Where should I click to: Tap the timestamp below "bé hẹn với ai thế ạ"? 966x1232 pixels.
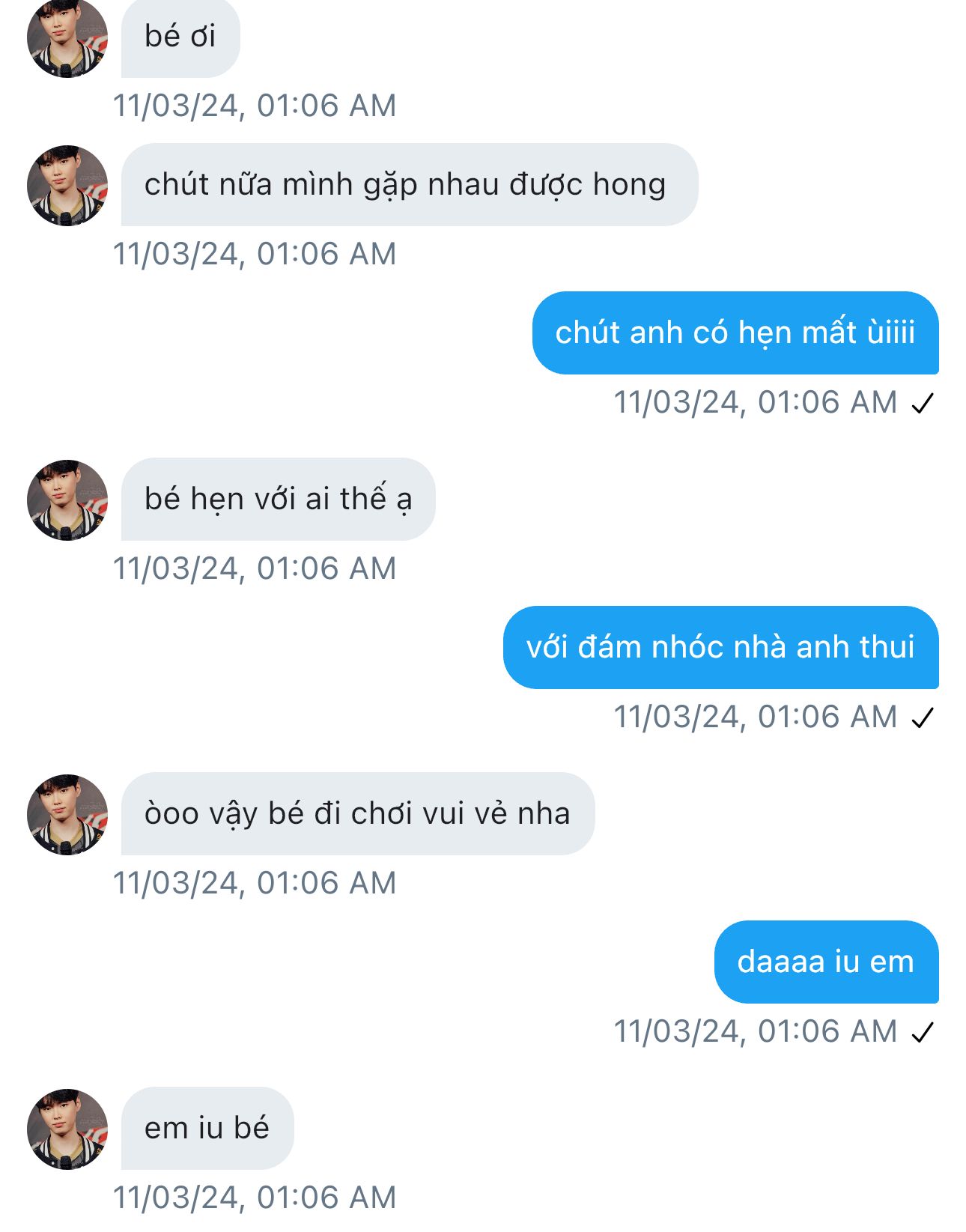click(x=255, y=568)
